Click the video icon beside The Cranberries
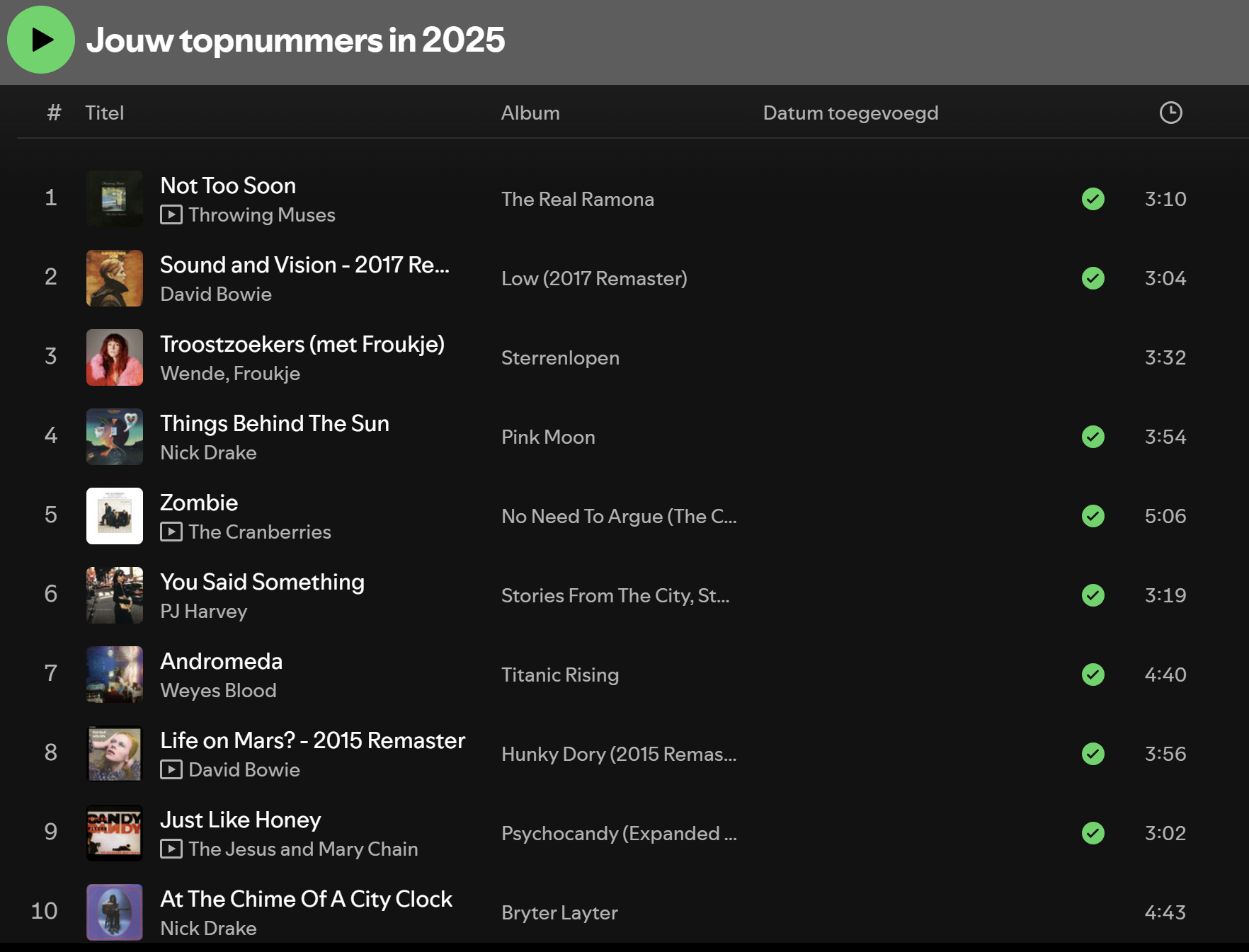1249x952 pixels. [171, 532]
